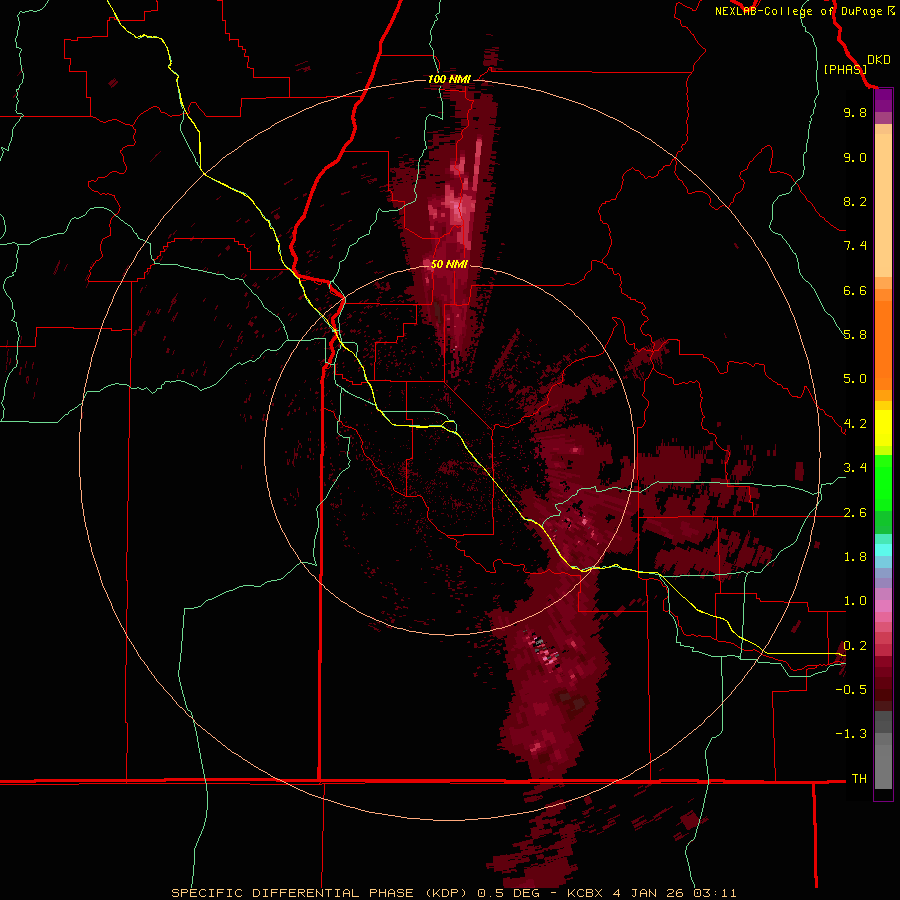Click the -0.5 value on the legend

click(851, 690)
